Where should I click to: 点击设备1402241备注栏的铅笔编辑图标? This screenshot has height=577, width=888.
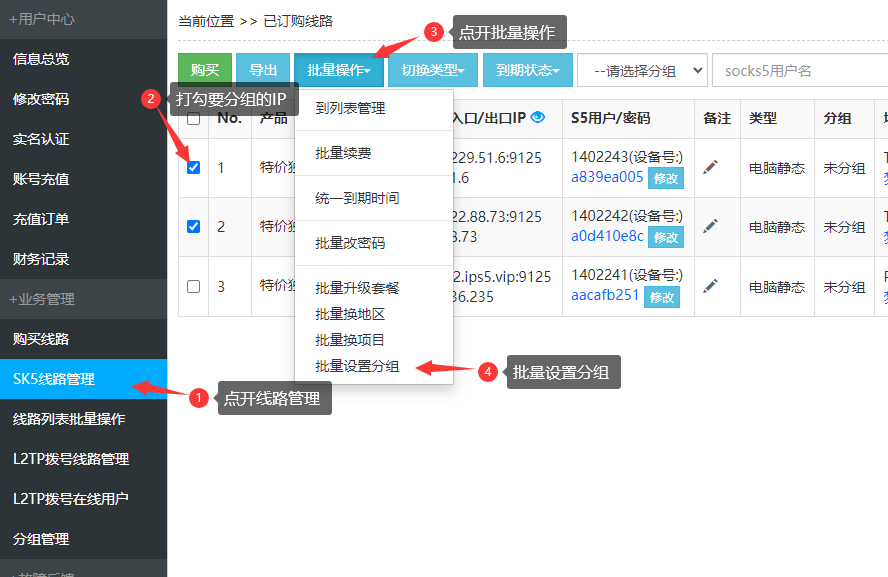click(711, 283)
